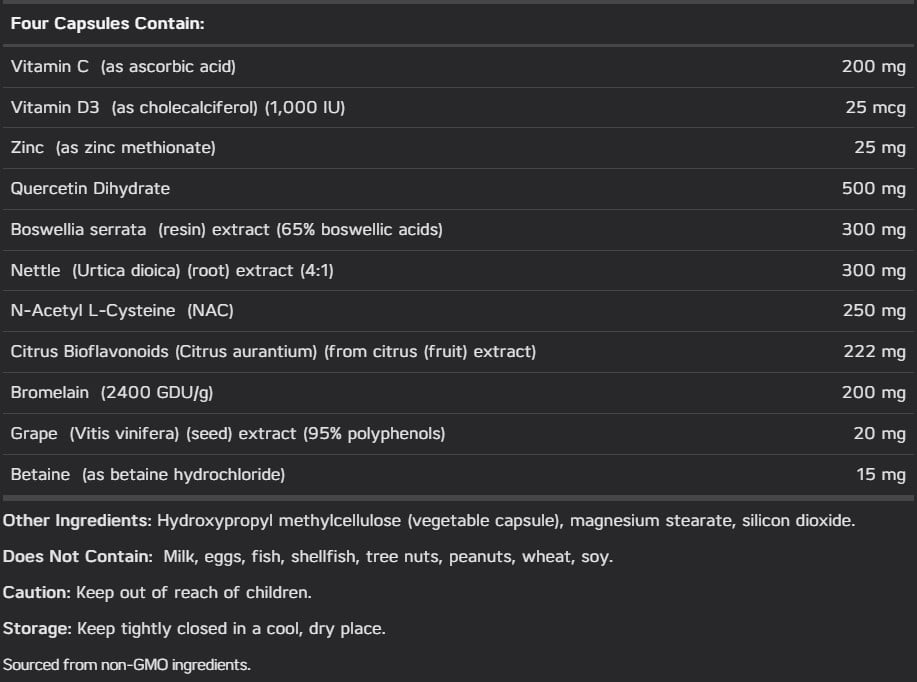Select the 222 mg Citrus Bioflavonoids amount
Screen dimensions: 917x682
873,352
